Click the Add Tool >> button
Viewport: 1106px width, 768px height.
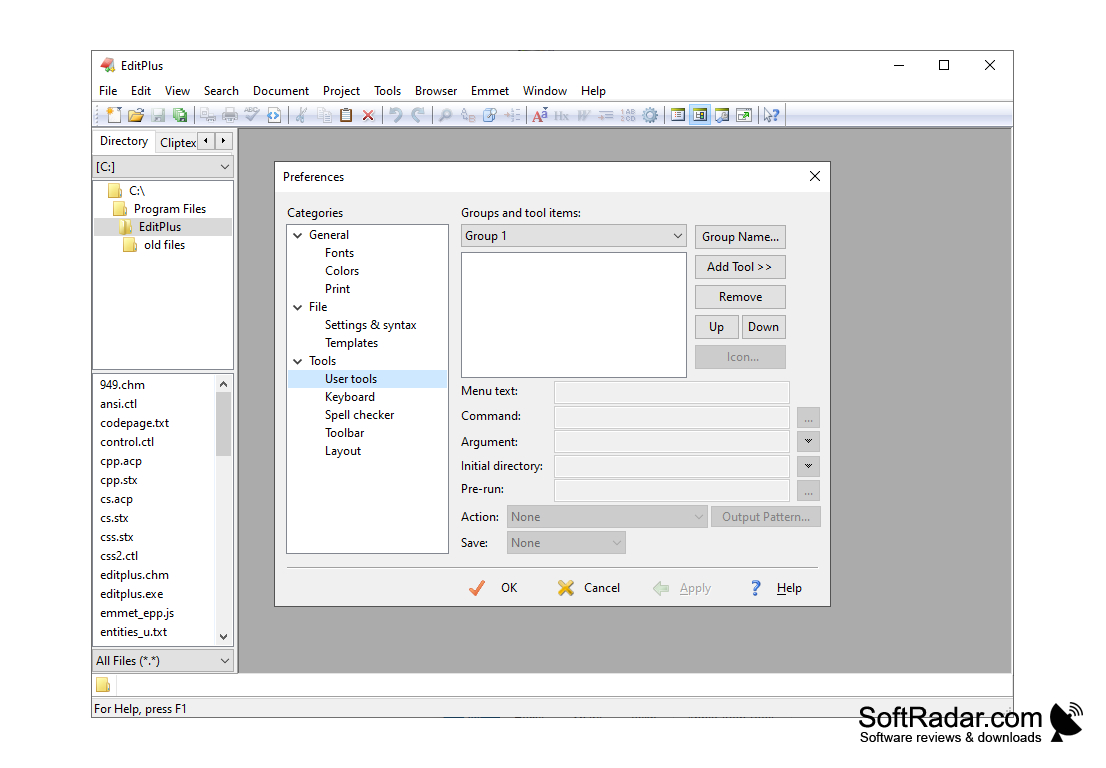click(x=740, y=267)
